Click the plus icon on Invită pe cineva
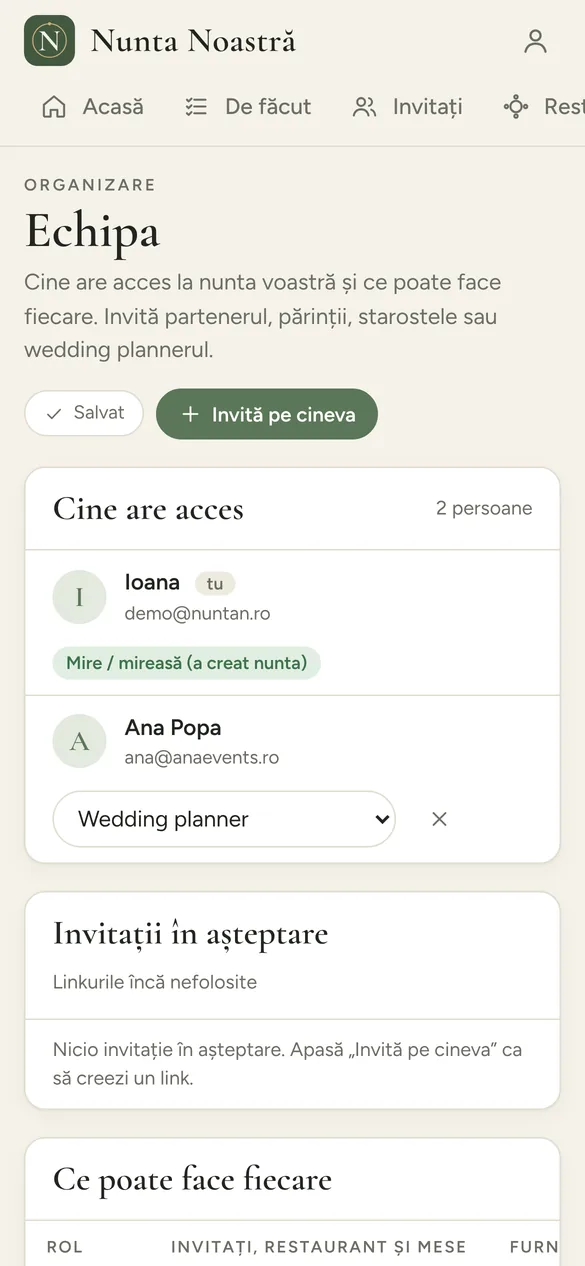Image resolution: width=585 pixels, height=1266 pixels. pyautogui.click(x=190, y=414)
